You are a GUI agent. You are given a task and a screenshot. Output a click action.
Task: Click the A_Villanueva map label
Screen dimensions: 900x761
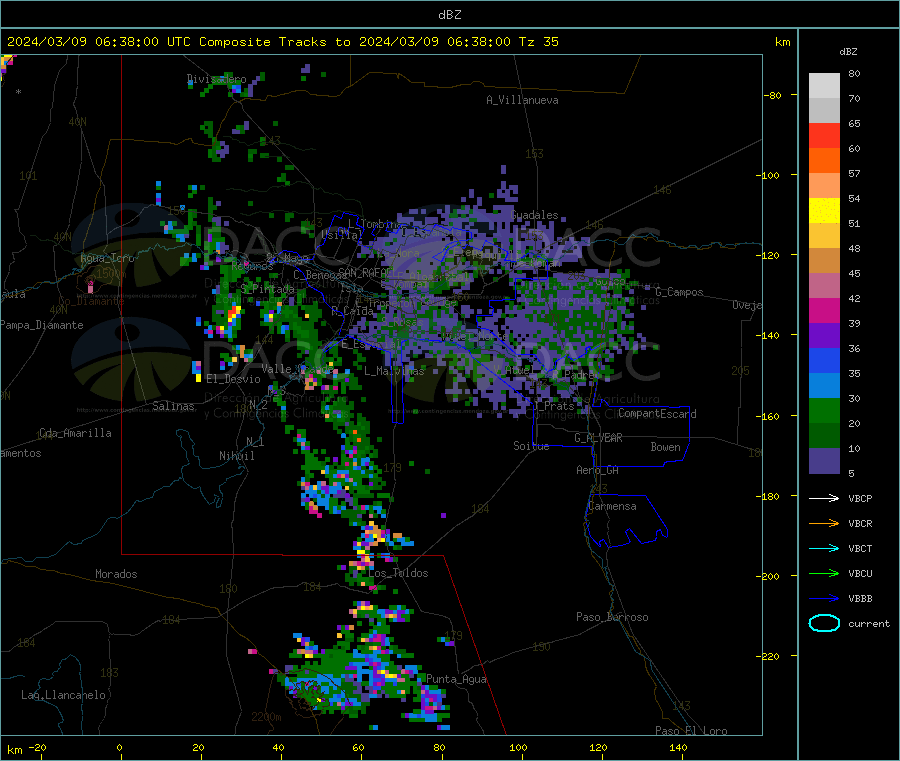(x=522, y=100)
